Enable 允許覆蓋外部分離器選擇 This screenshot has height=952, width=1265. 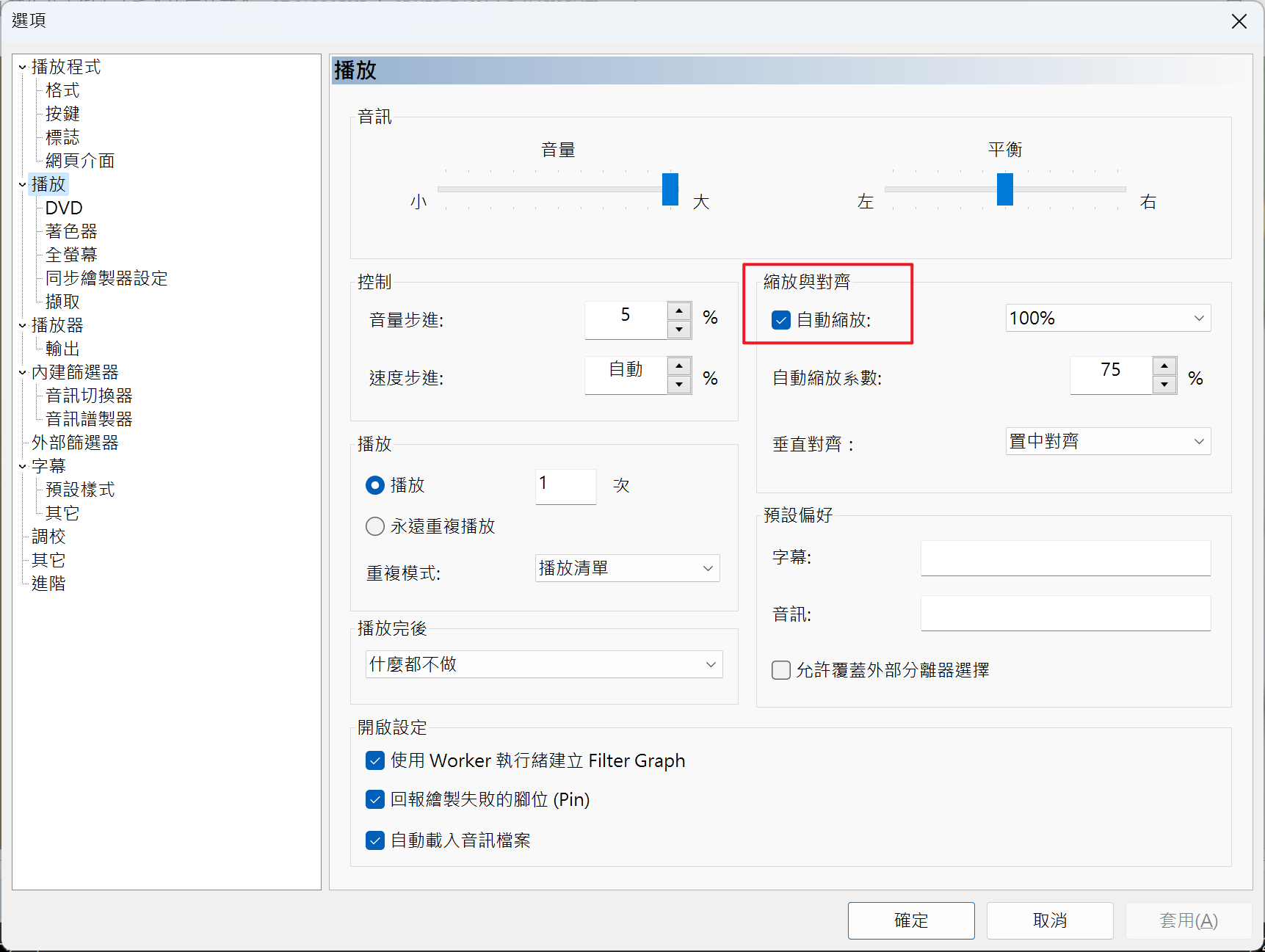(x=780, y=669)
